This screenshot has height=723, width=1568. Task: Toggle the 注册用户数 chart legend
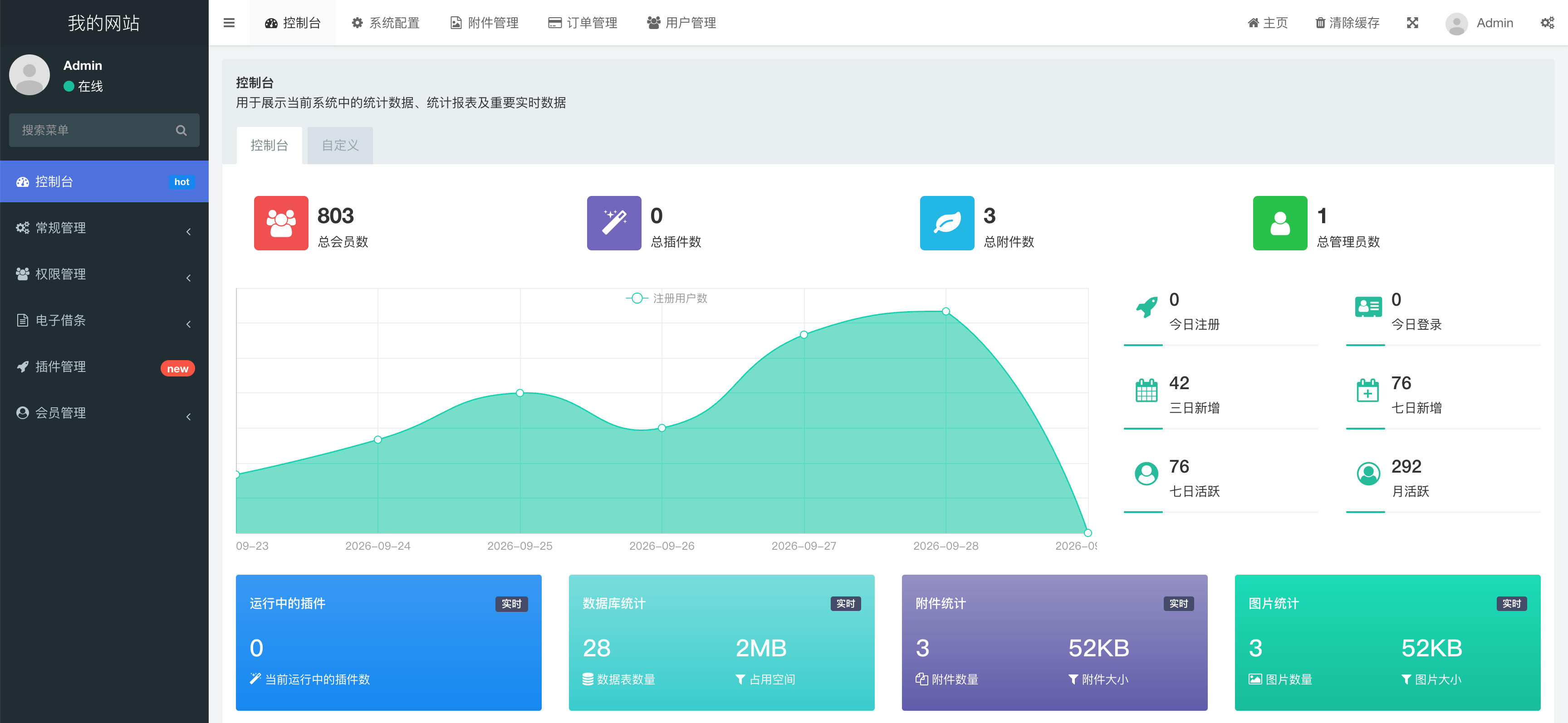point(666,298)
